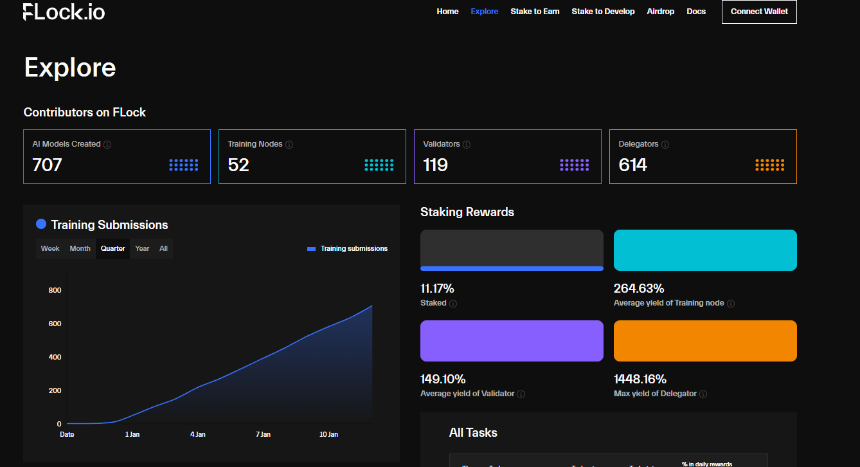Open info icon beside AI Models Created
860x467 pixels.
(108, 144)
